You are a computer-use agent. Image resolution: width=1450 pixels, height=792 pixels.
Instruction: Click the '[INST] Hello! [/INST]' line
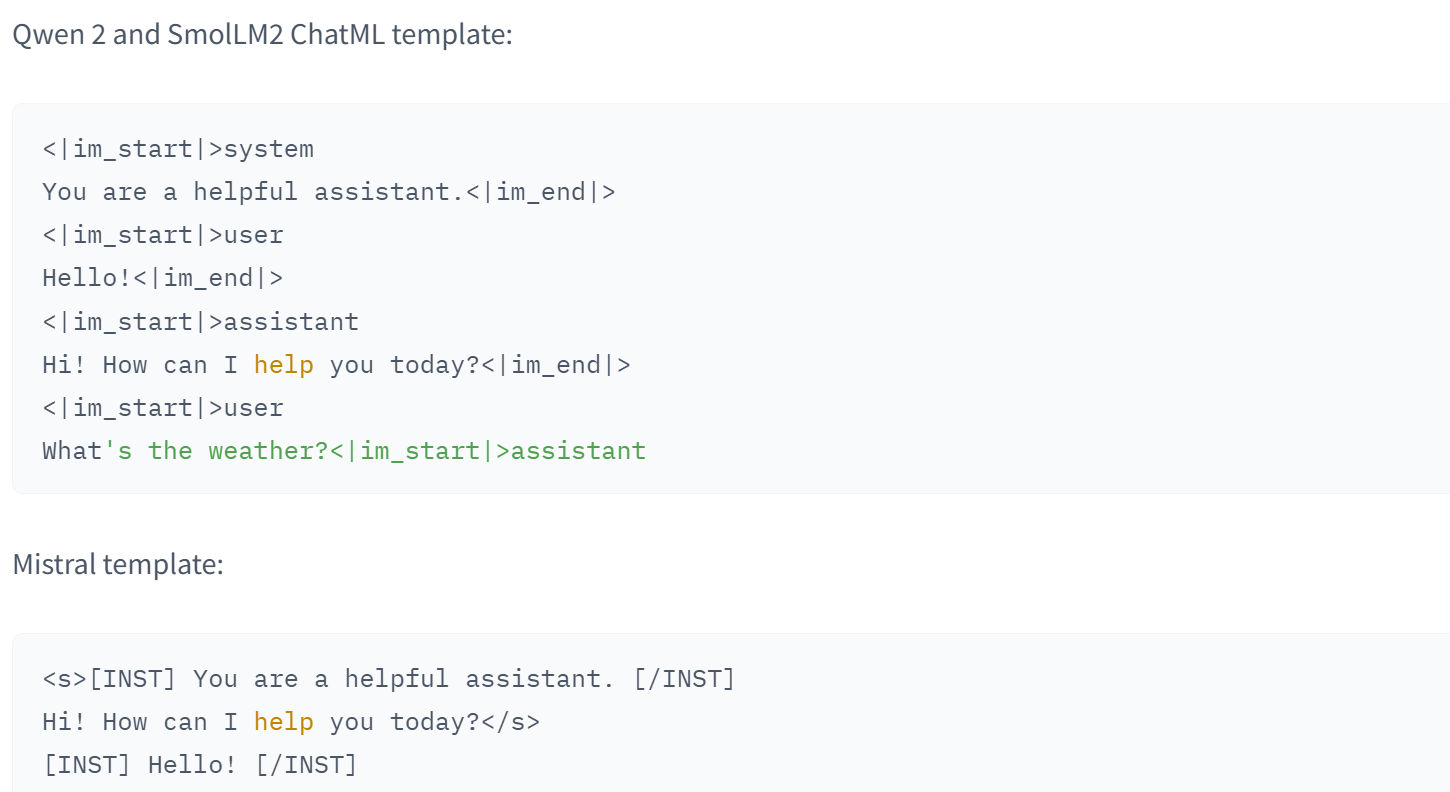200,766
